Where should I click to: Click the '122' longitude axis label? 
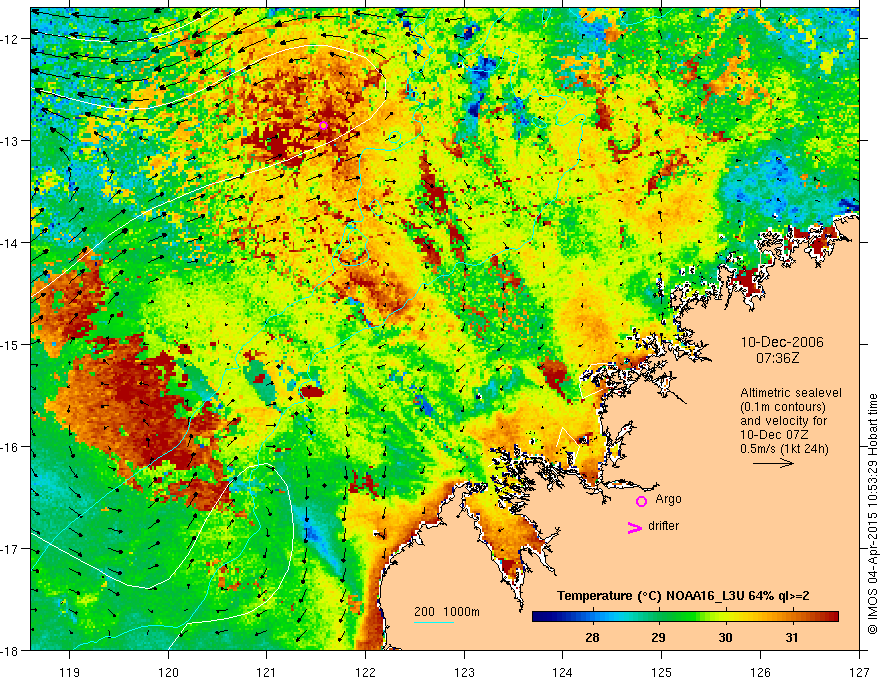(365, 672)
